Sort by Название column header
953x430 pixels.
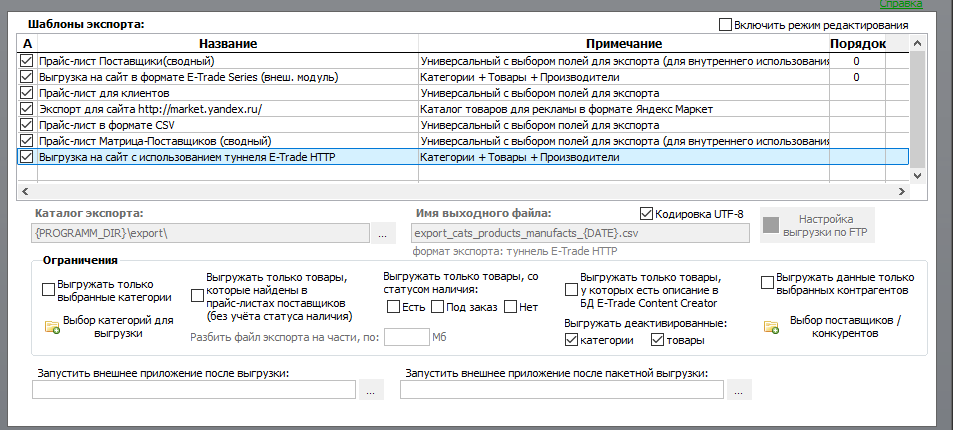[x=228, y=44]
